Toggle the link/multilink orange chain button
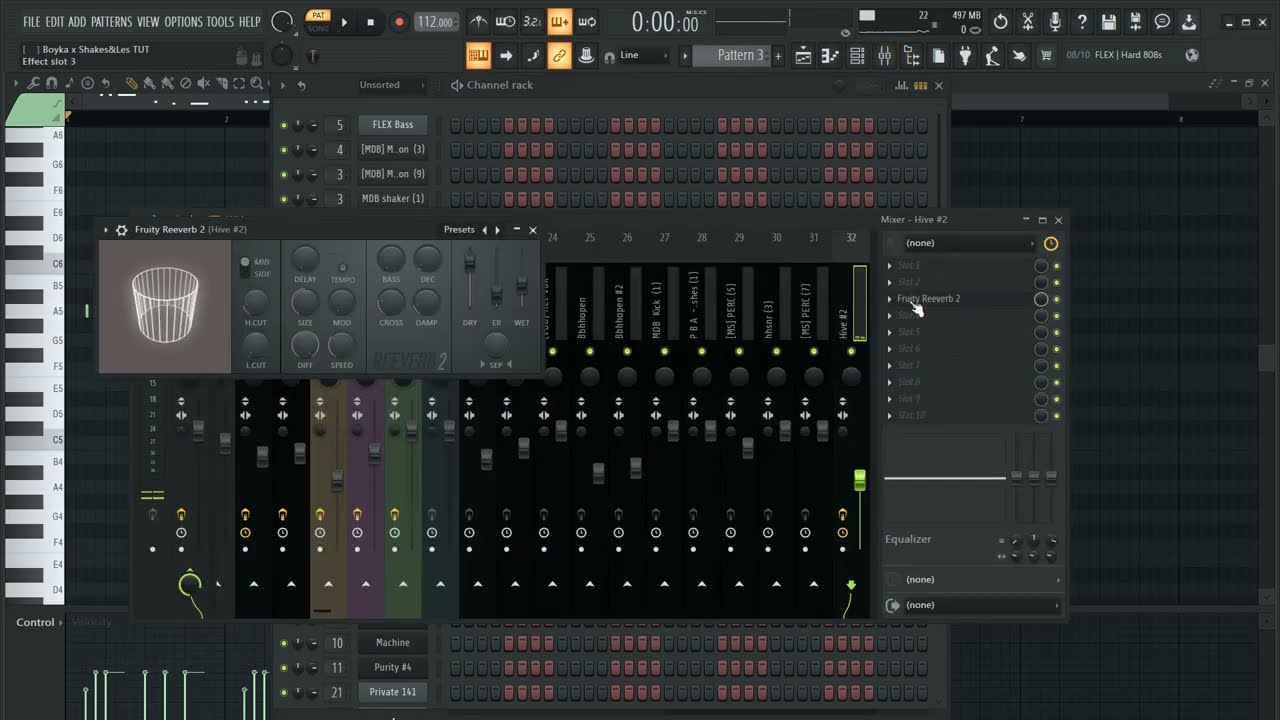The width and height of the screenshot is (1280, 720). tap(560, 56)
